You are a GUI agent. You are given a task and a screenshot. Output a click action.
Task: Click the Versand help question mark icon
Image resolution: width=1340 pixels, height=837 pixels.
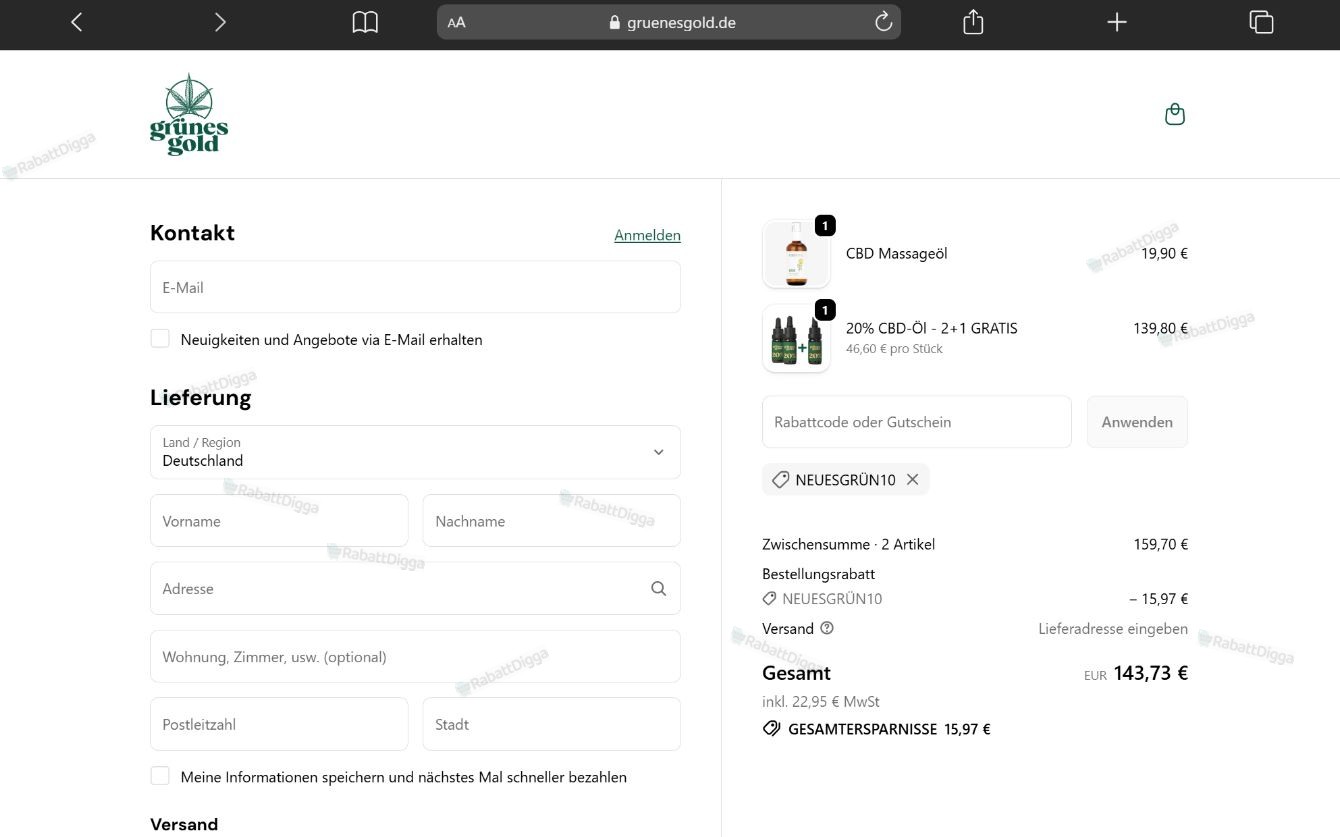(827, 628)
